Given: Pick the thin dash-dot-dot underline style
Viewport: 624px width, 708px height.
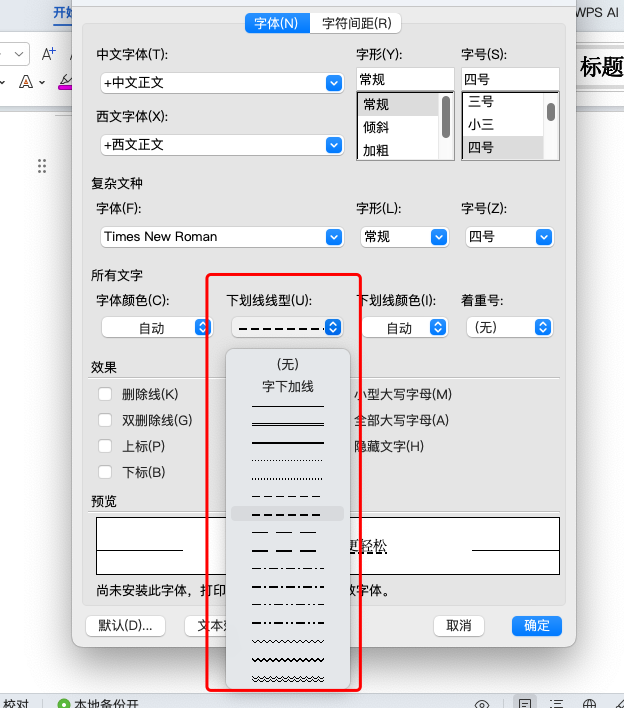Looking at the screenshot, I should click(x=288, y=605).
